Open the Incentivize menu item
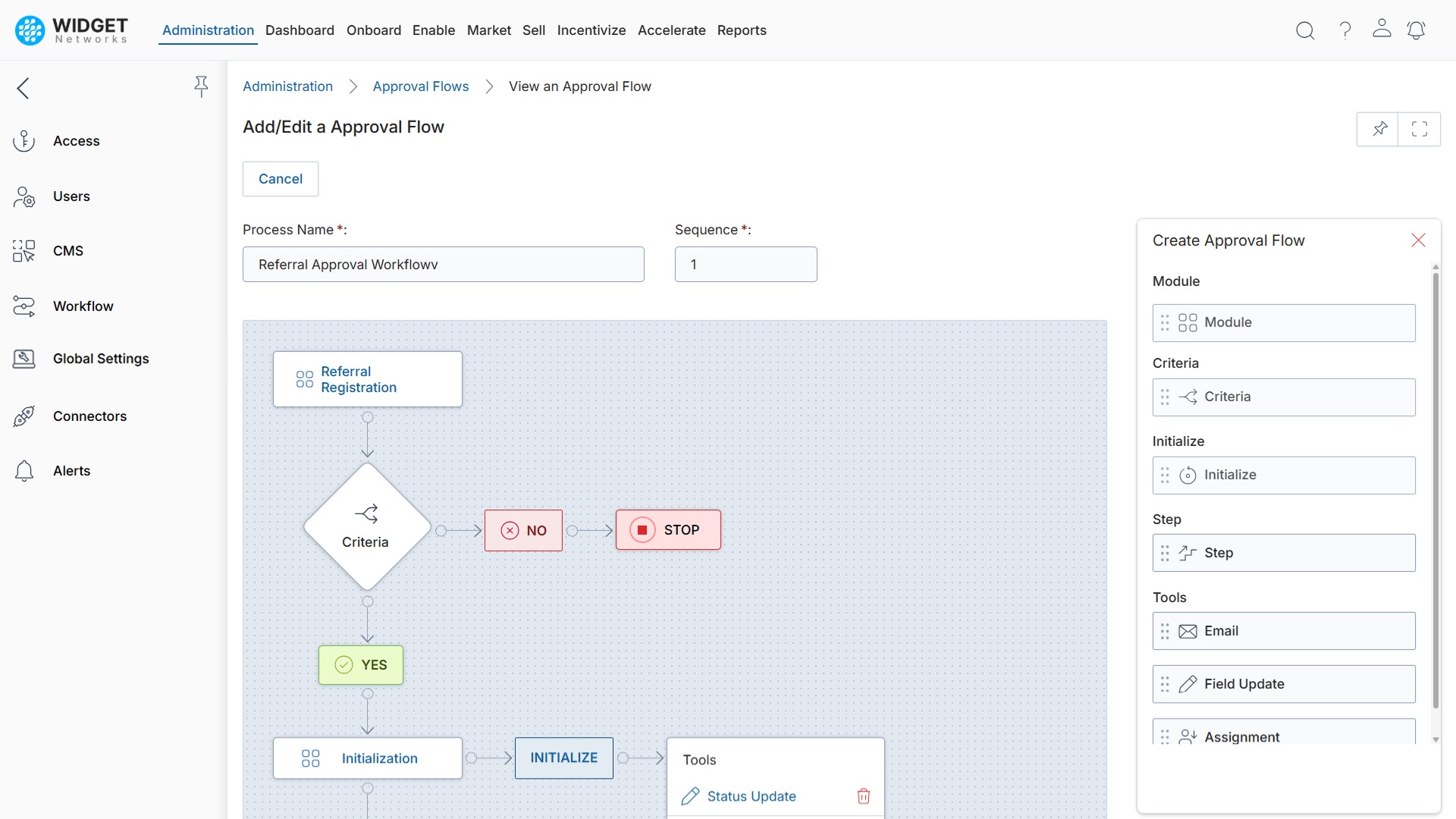 click(591, 30)
